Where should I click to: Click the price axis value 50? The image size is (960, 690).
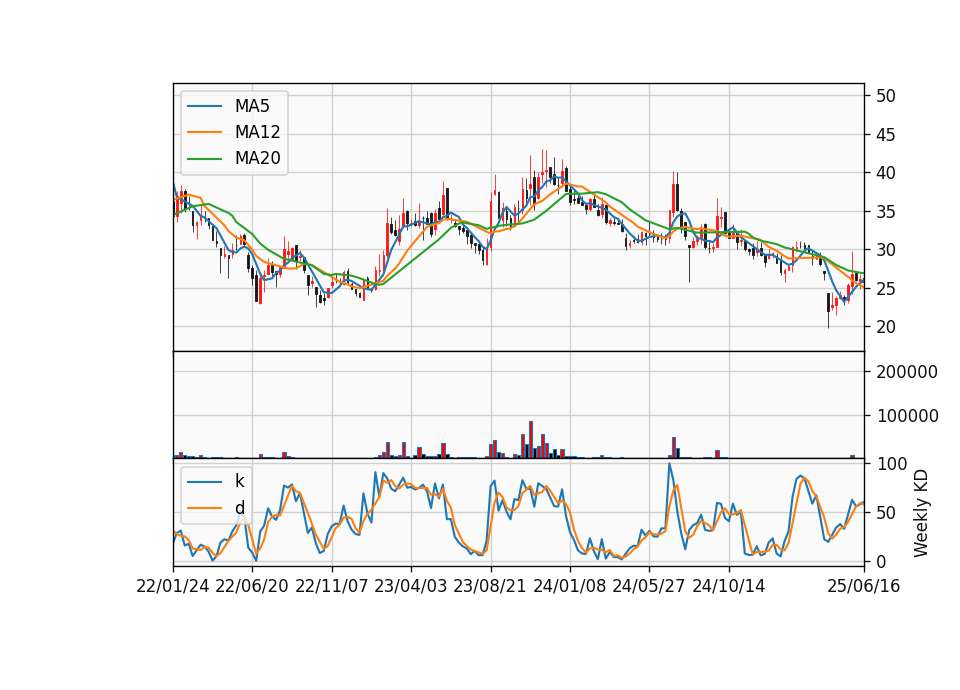coord(886,96)
